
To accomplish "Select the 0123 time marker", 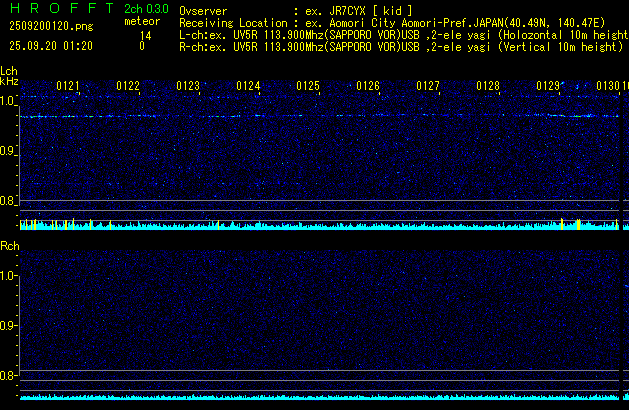I will click(x=188, y=87).
